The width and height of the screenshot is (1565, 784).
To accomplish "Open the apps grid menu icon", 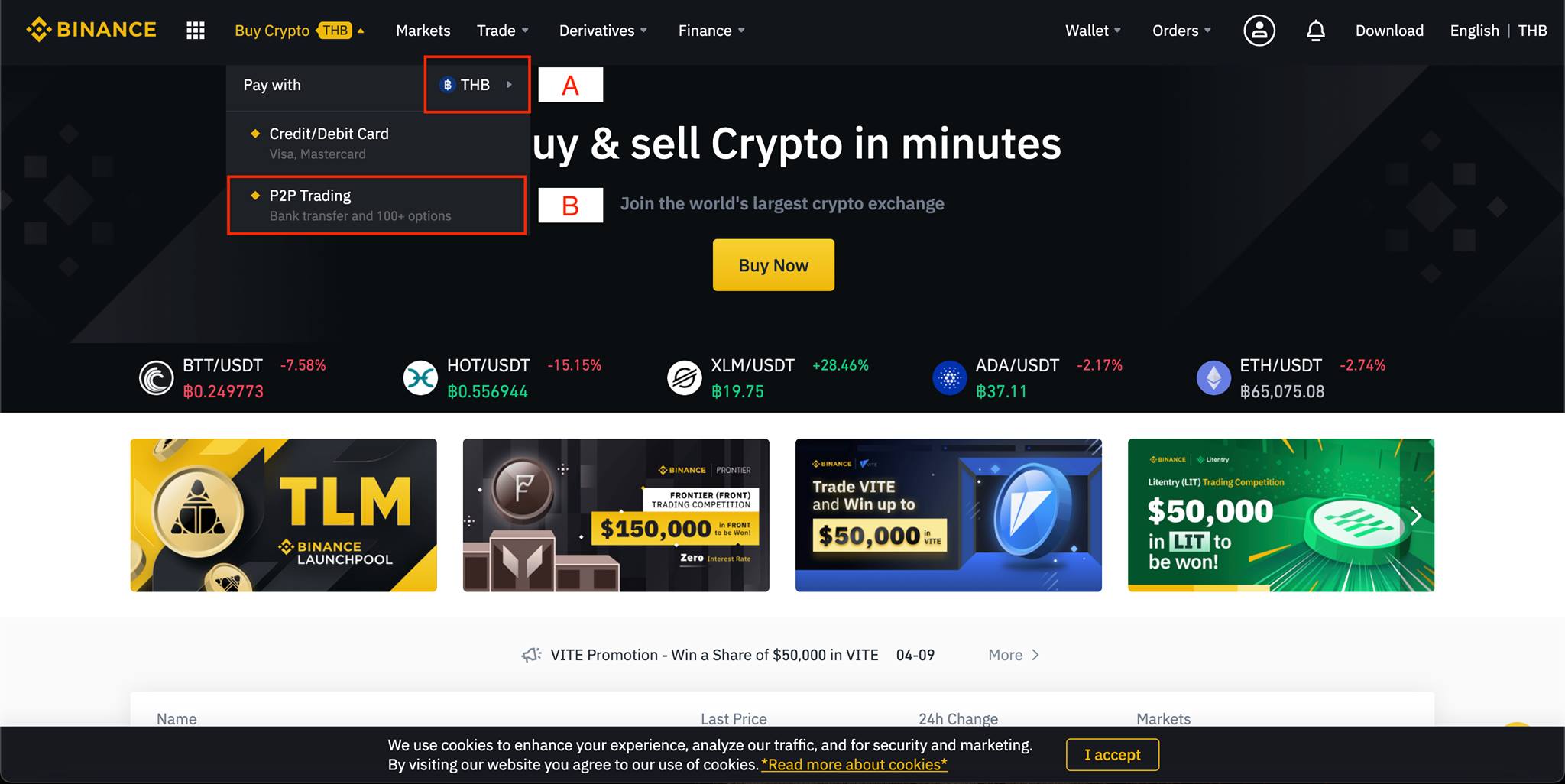I will pos(196,31).
